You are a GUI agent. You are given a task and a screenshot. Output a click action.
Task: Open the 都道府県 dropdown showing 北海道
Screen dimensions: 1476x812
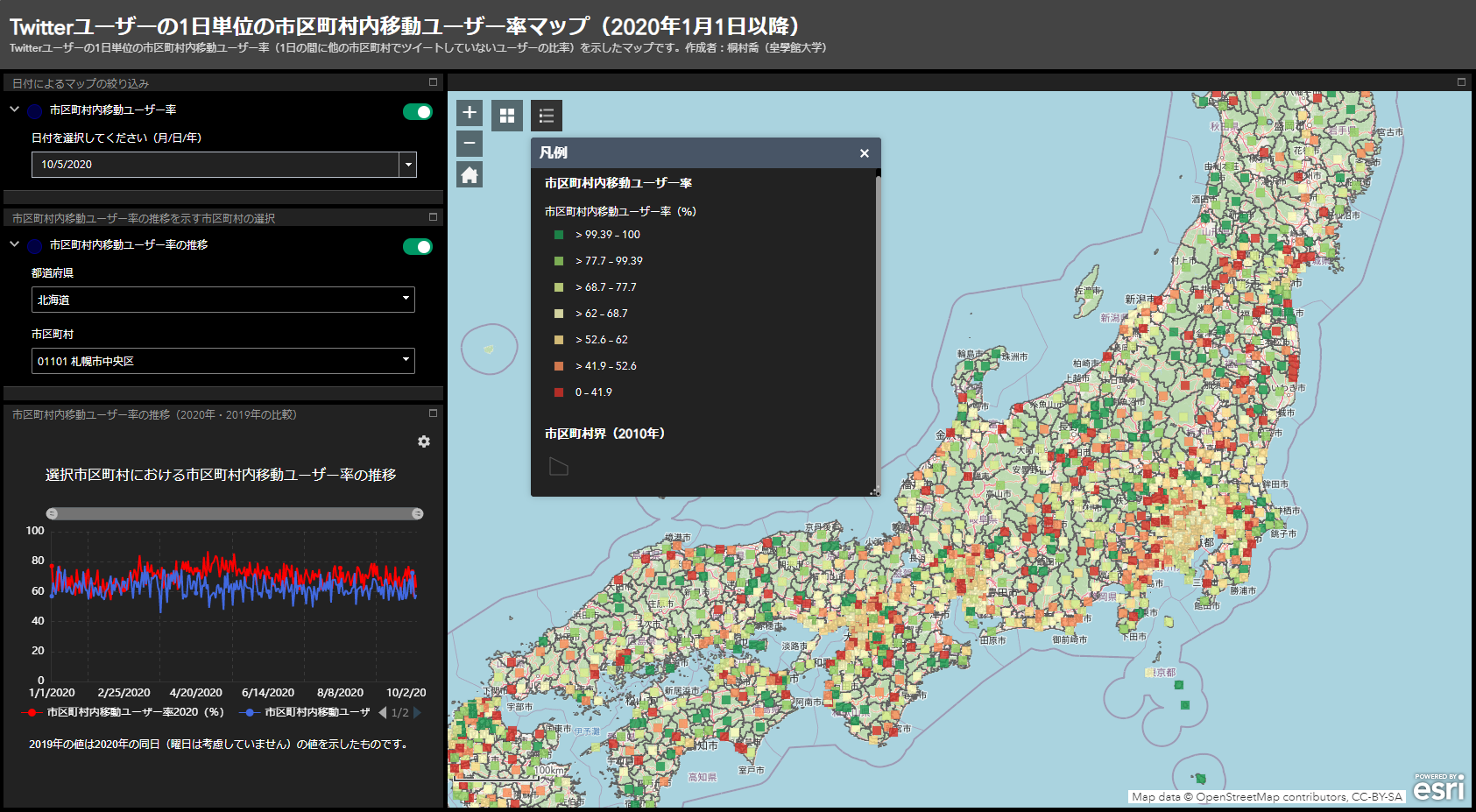coord(406,300)
